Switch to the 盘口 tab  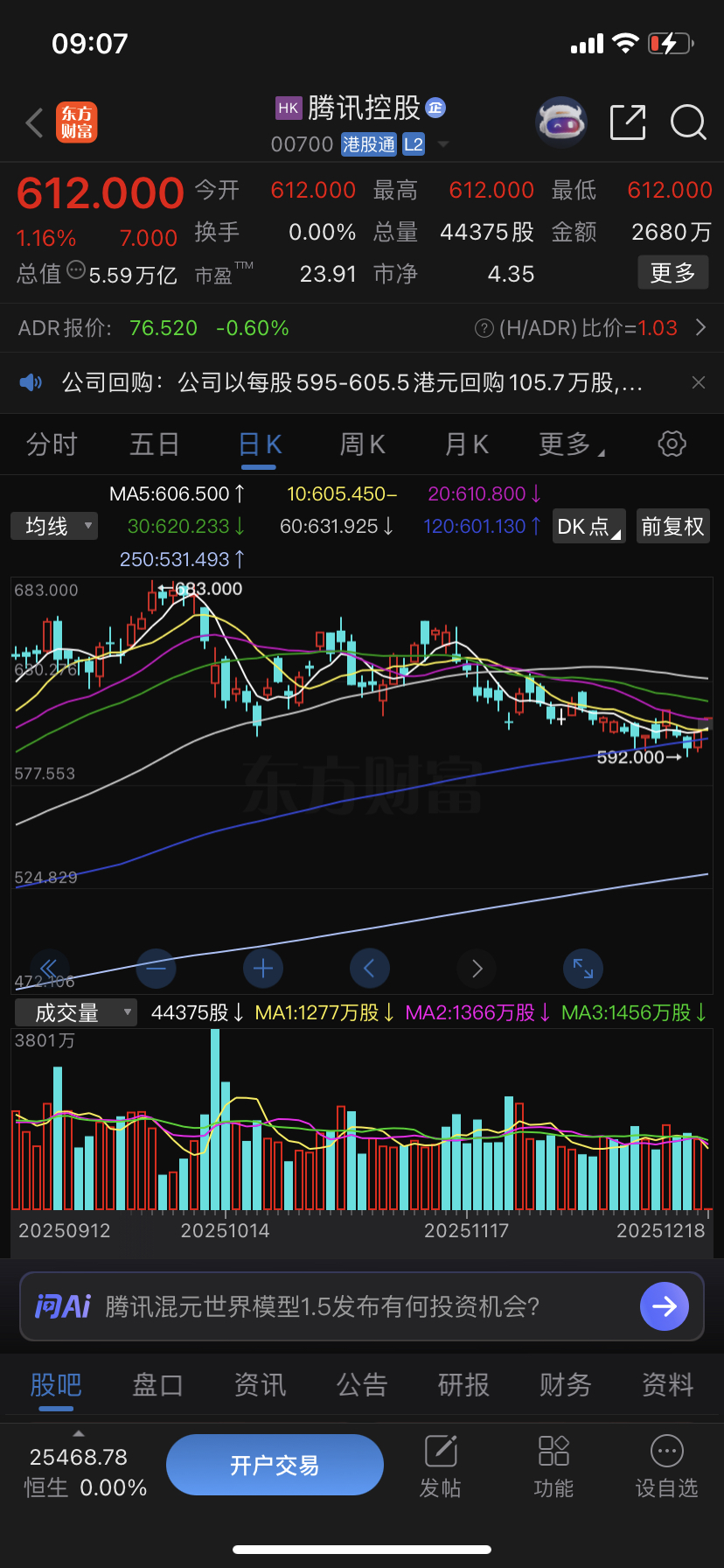[x=157, y=1385]
